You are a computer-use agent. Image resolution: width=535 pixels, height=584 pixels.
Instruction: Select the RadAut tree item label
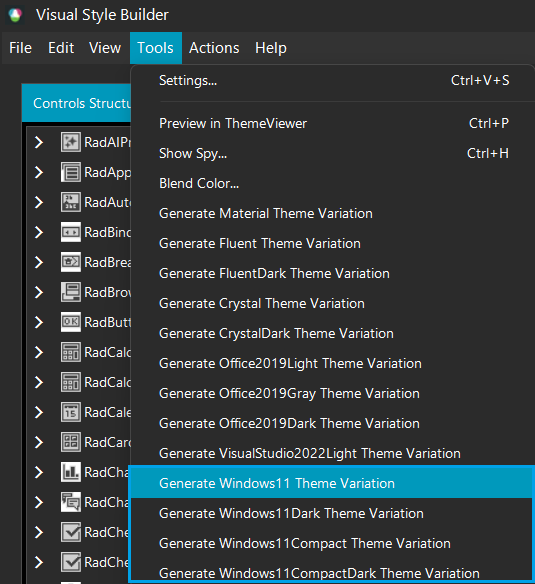(108, 202)
